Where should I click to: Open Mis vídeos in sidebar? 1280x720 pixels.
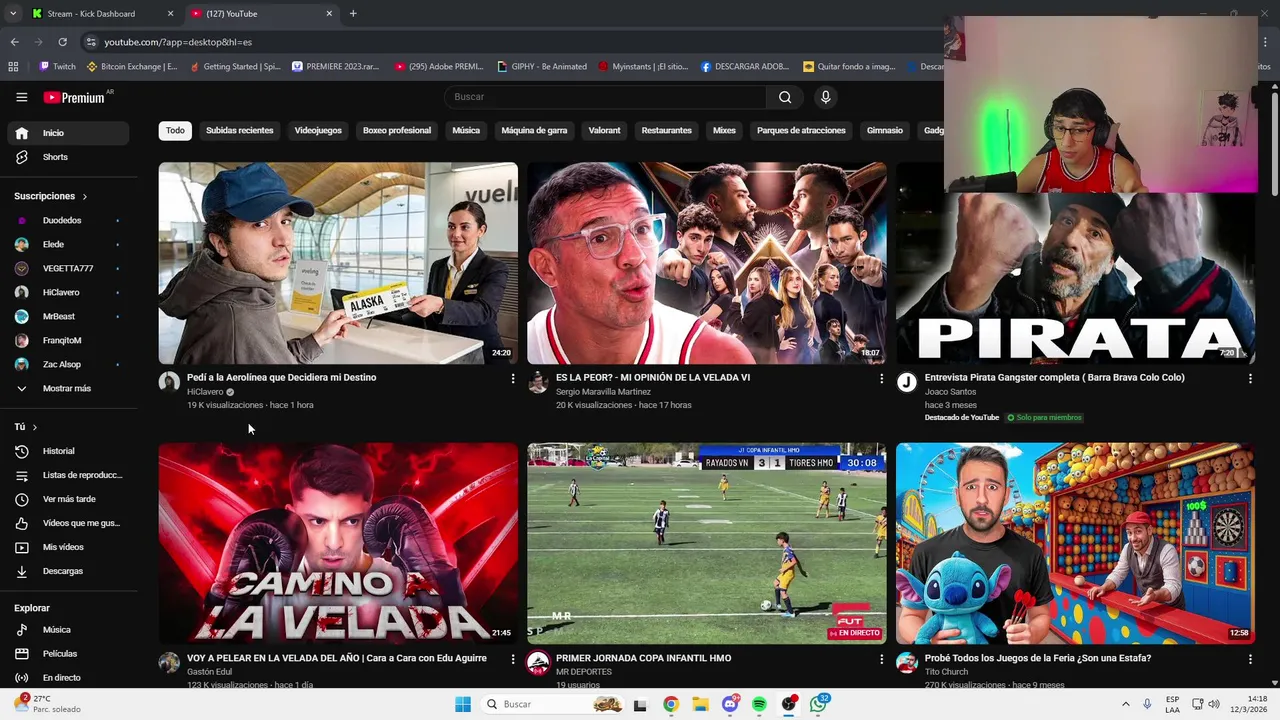(x=68, y=547)
